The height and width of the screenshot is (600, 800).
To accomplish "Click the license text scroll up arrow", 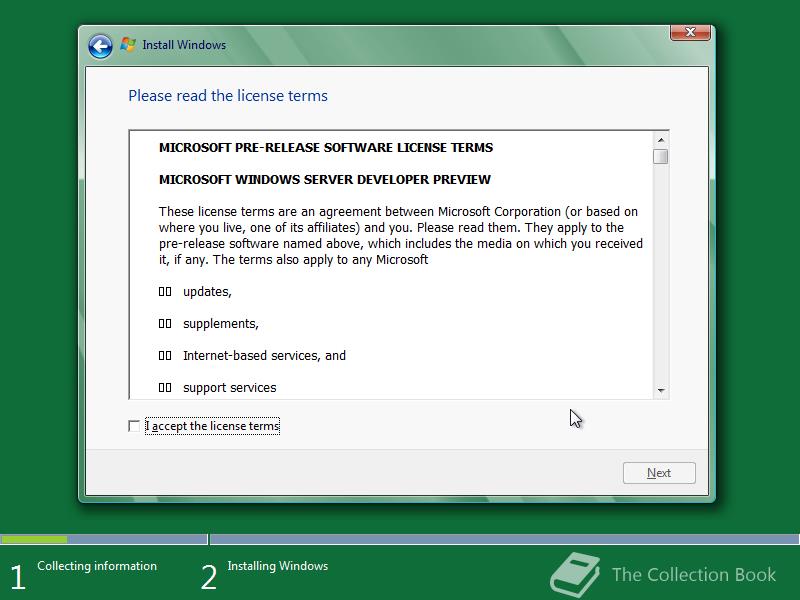I will 661,140.
